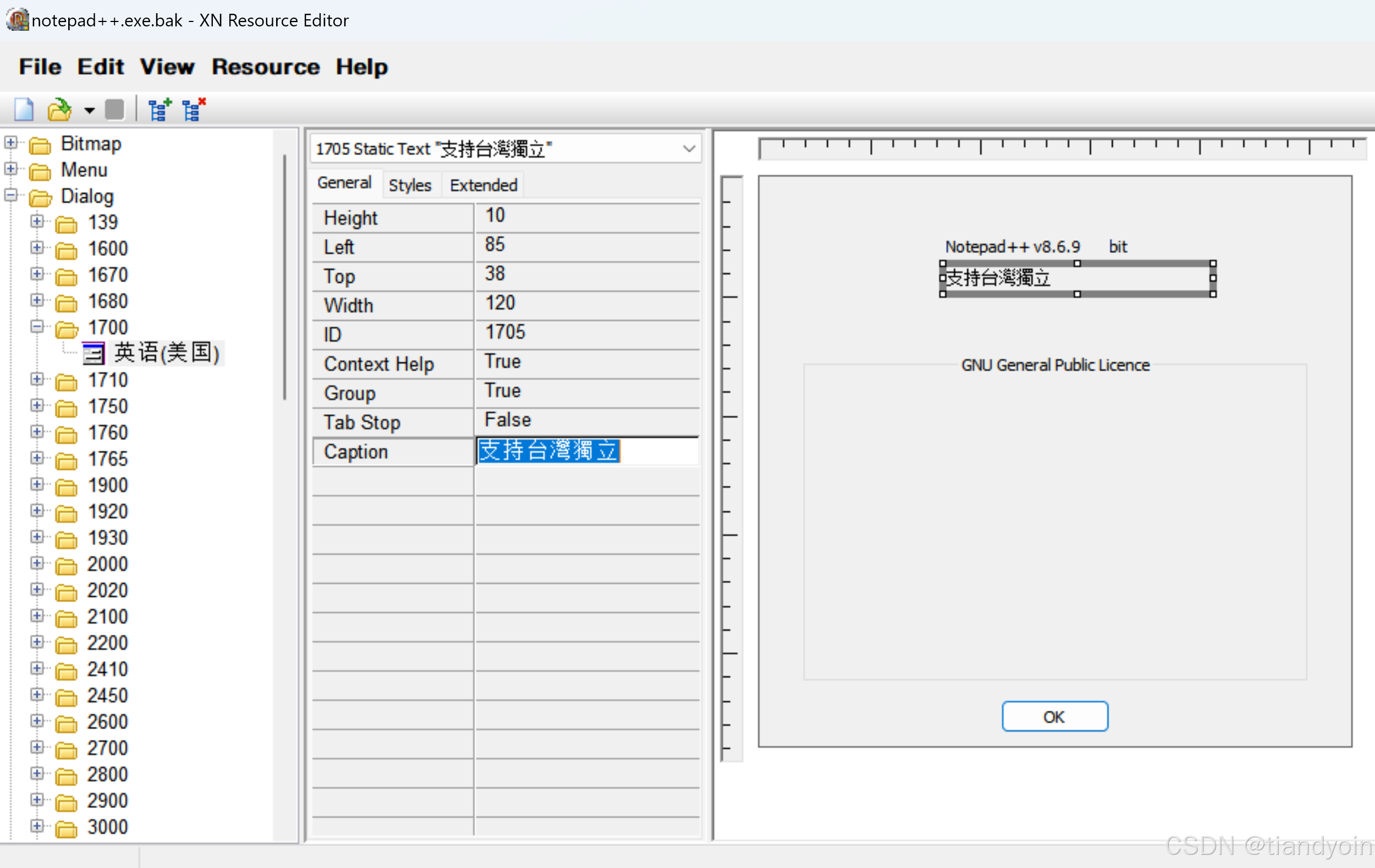The height and width of the screenshot is (868, 1375).
Task: Switch to the Styles tab
Action: coord(410,185)
